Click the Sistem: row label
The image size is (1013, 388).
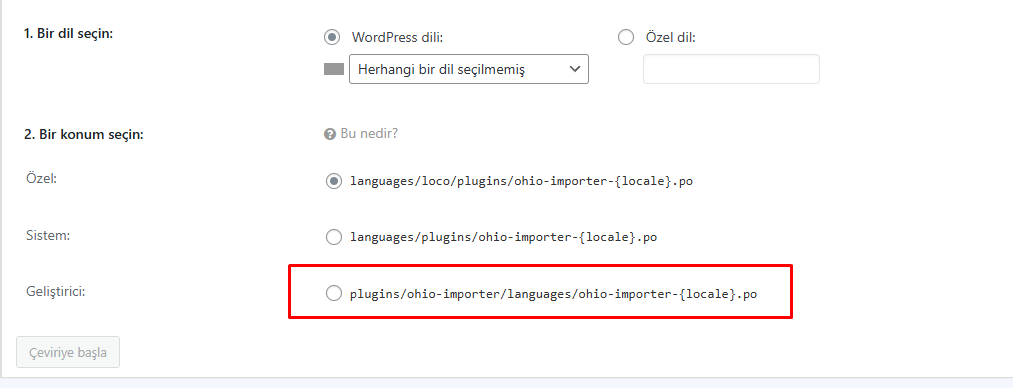point(47,235)
